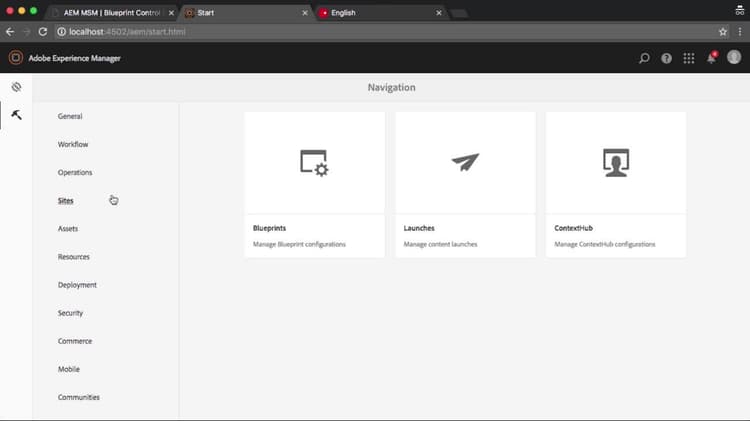Select the compass Navigation rail icon
750x421 pixels.
tap(16, 87)
